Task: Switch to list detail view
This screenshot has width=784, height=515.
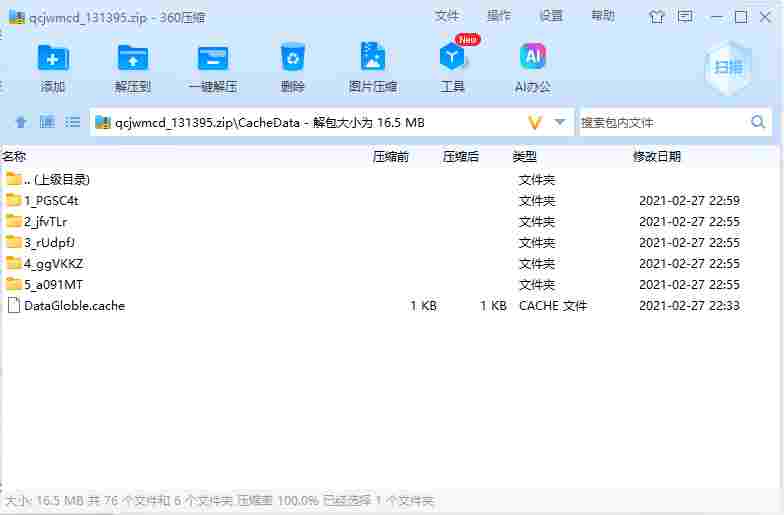Action: 72,122
